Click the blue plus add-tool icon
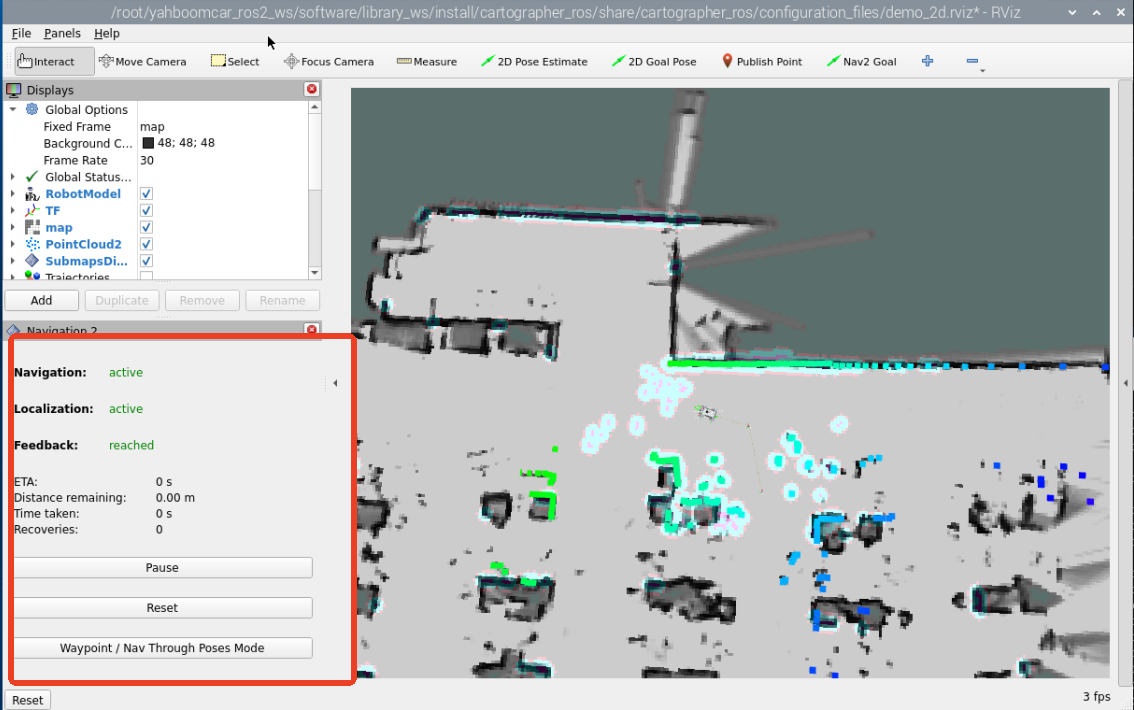The width and height of the screenshot is (1134, 710). tap(927, 61)
